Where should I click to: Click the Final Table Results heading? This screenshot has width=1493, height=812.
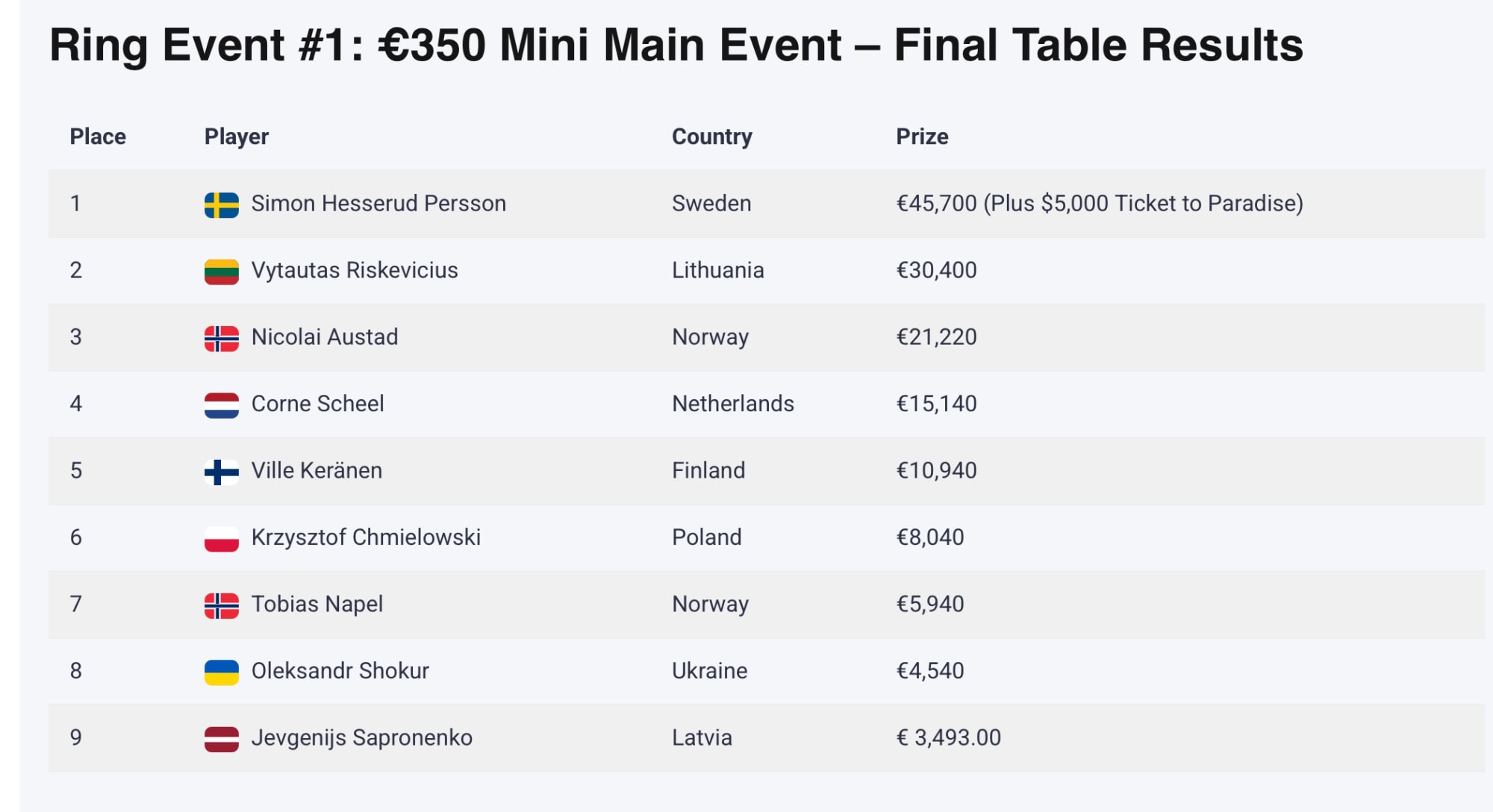tap(676, 45)
